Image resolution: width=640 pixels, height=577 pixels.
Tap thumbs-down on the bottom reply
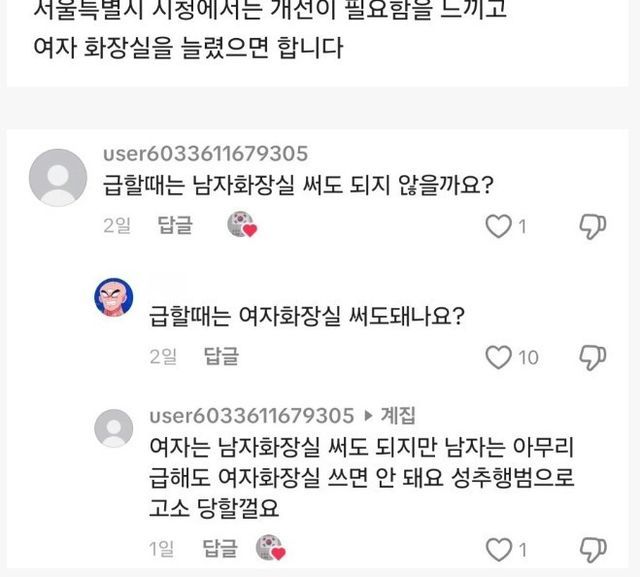pyautogui.click(x=592, y=549)
